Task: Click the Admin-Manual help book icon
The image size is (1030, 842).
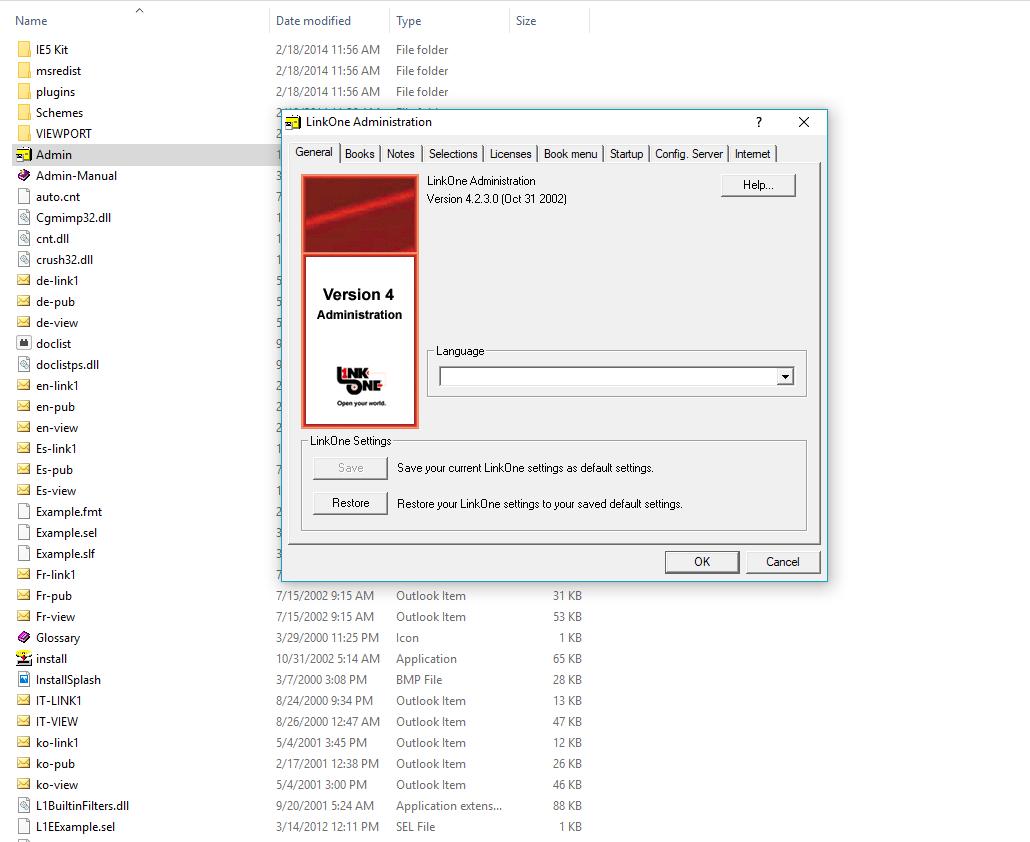Action: (x=24, y=175)
